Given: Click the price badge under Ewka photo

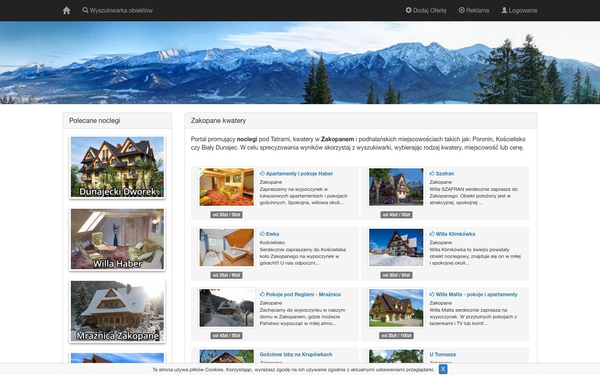Looking at the screenshot, I should (x=227, y=275).
